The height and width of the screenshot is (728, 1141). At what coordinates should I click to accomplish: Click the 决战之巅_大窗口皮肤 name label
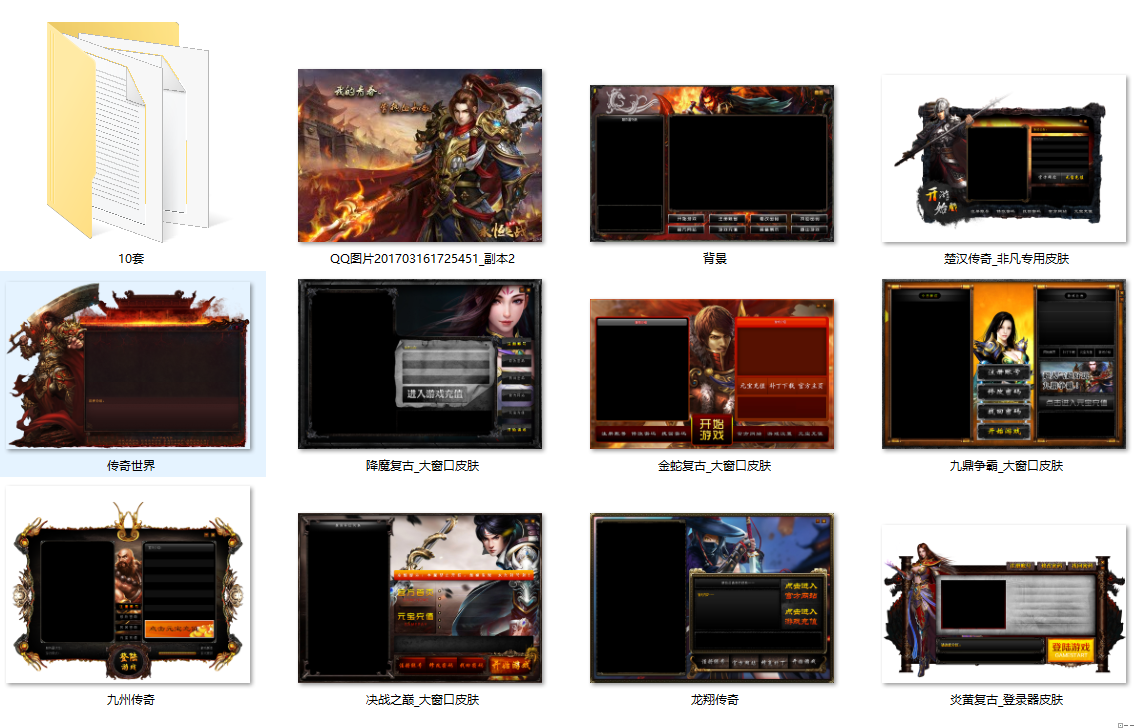[x=422, y=700]
